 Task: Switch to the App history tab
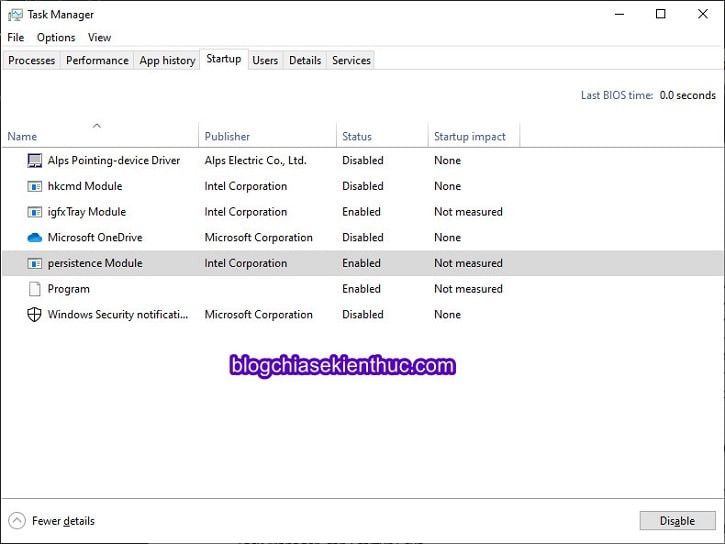coord(167,61)
